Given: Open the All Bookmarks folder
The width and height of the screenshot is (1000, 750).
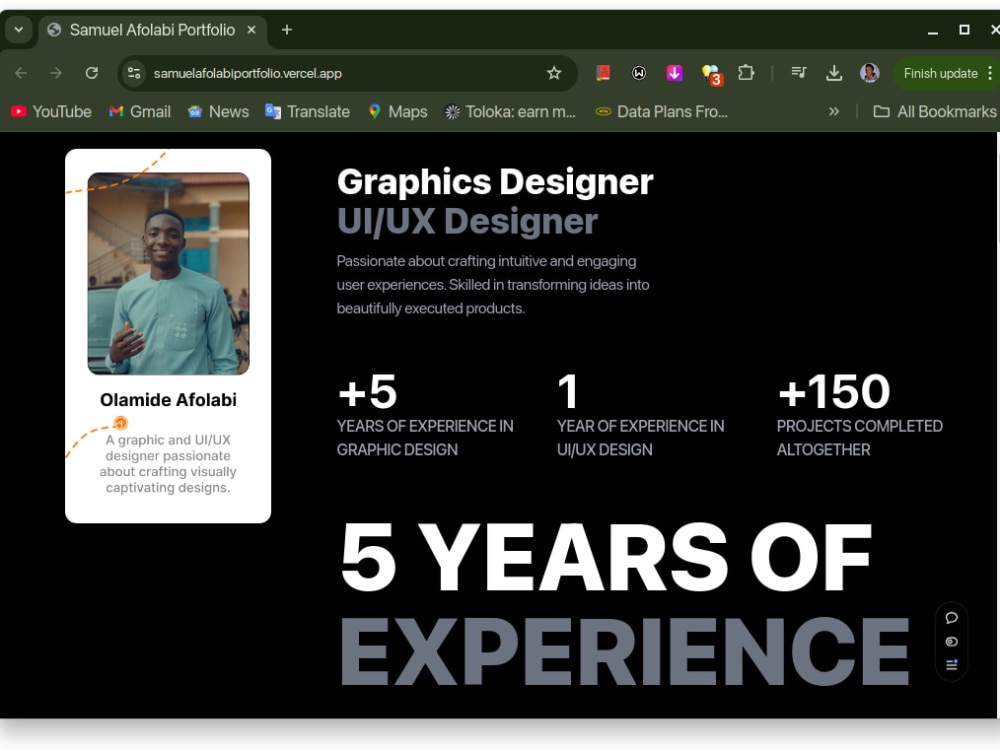Looking at the screenshot, I should pos(934,112).
